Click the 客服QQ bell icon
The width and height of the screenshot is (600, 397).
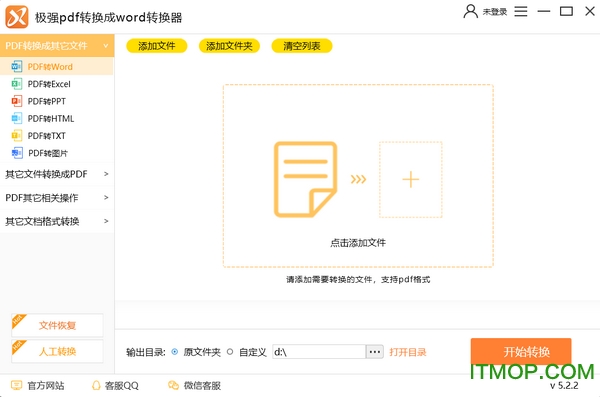click(x=96, y=385)
